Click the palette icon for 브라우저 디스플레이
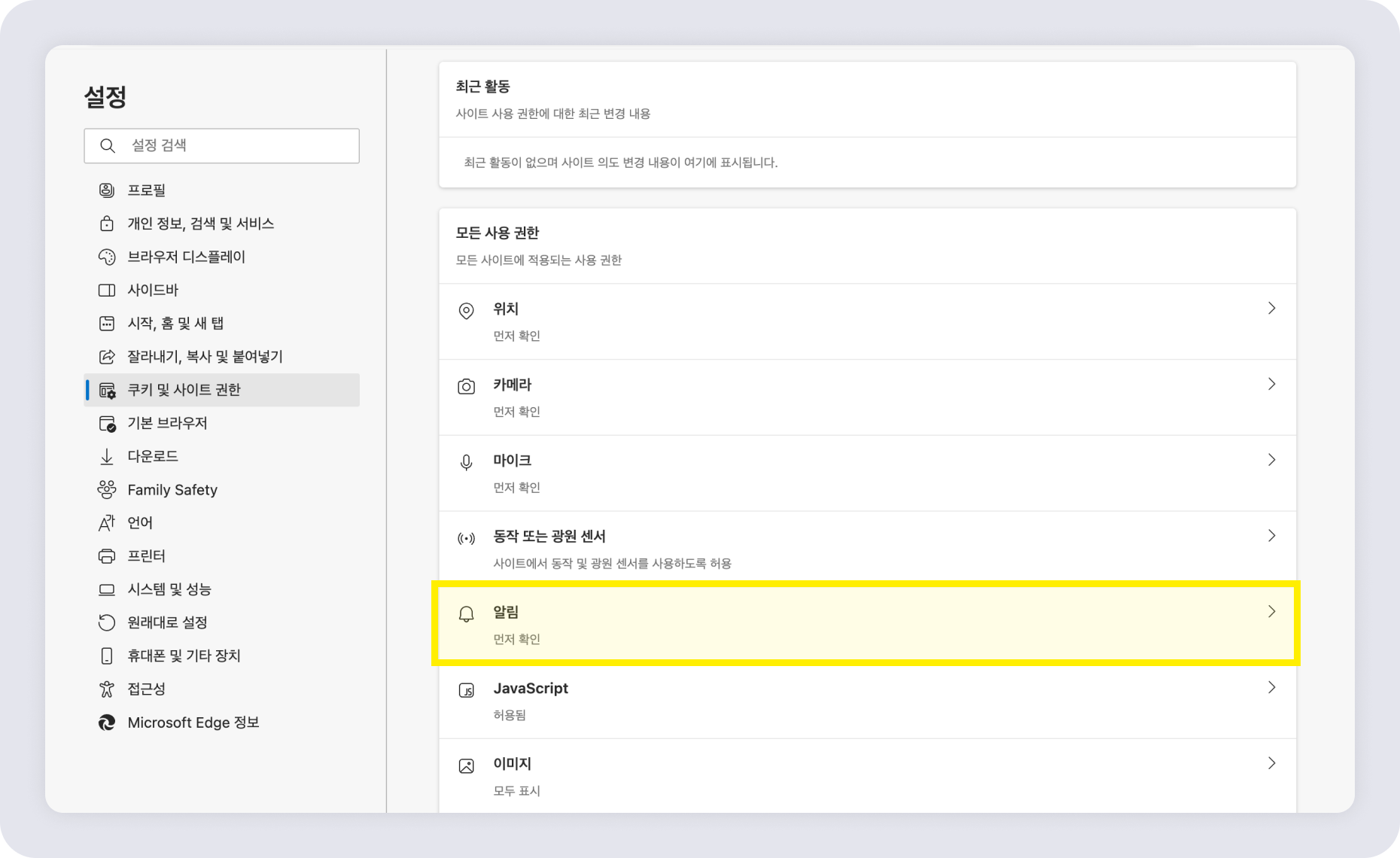1400x858 pixels. (x=107, y=257)
